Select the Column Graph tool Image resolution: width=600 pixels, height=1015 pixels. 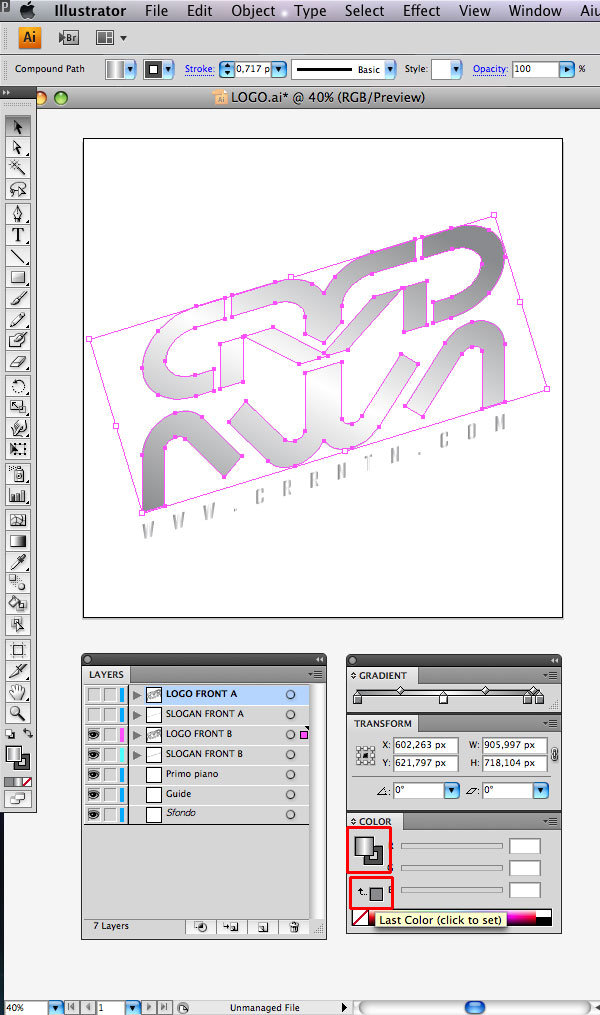17,496
